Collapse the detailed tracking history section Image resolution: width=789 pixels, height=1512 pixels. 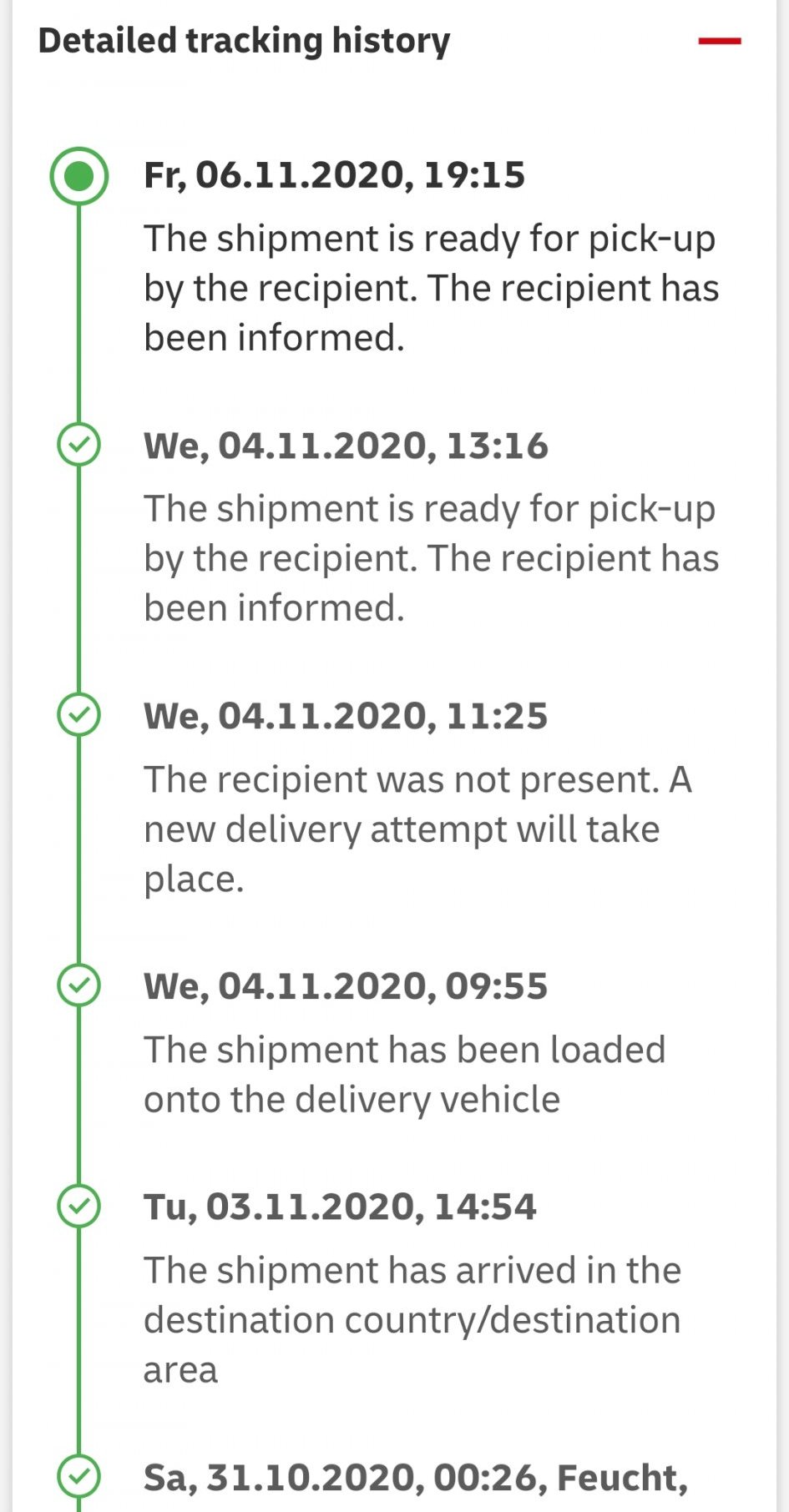pyautogui.click(x=719, y=40)
